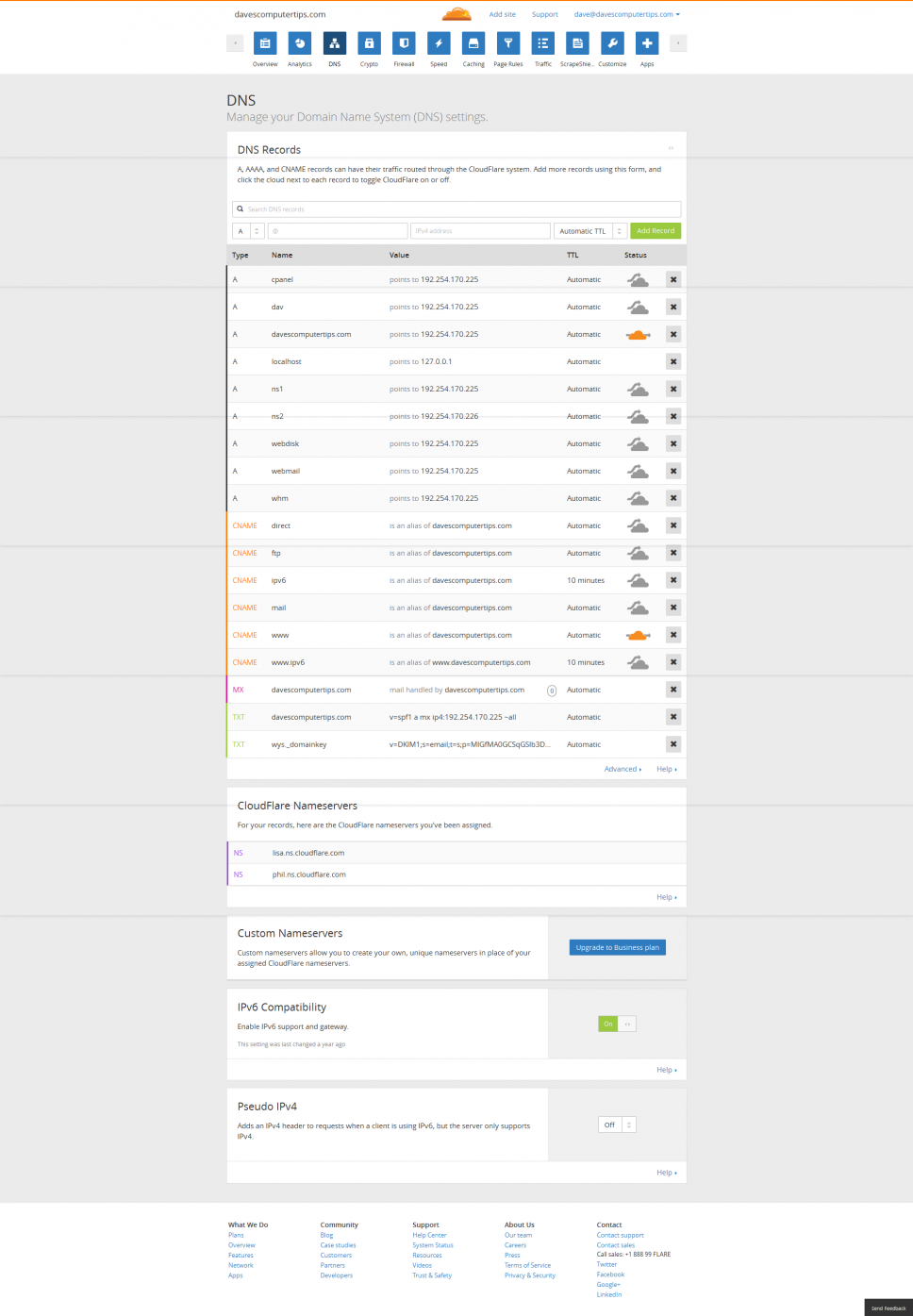Open the Analytics section icon
Viewport: 913px width, 1316px height.
click(x=300, y=43)
